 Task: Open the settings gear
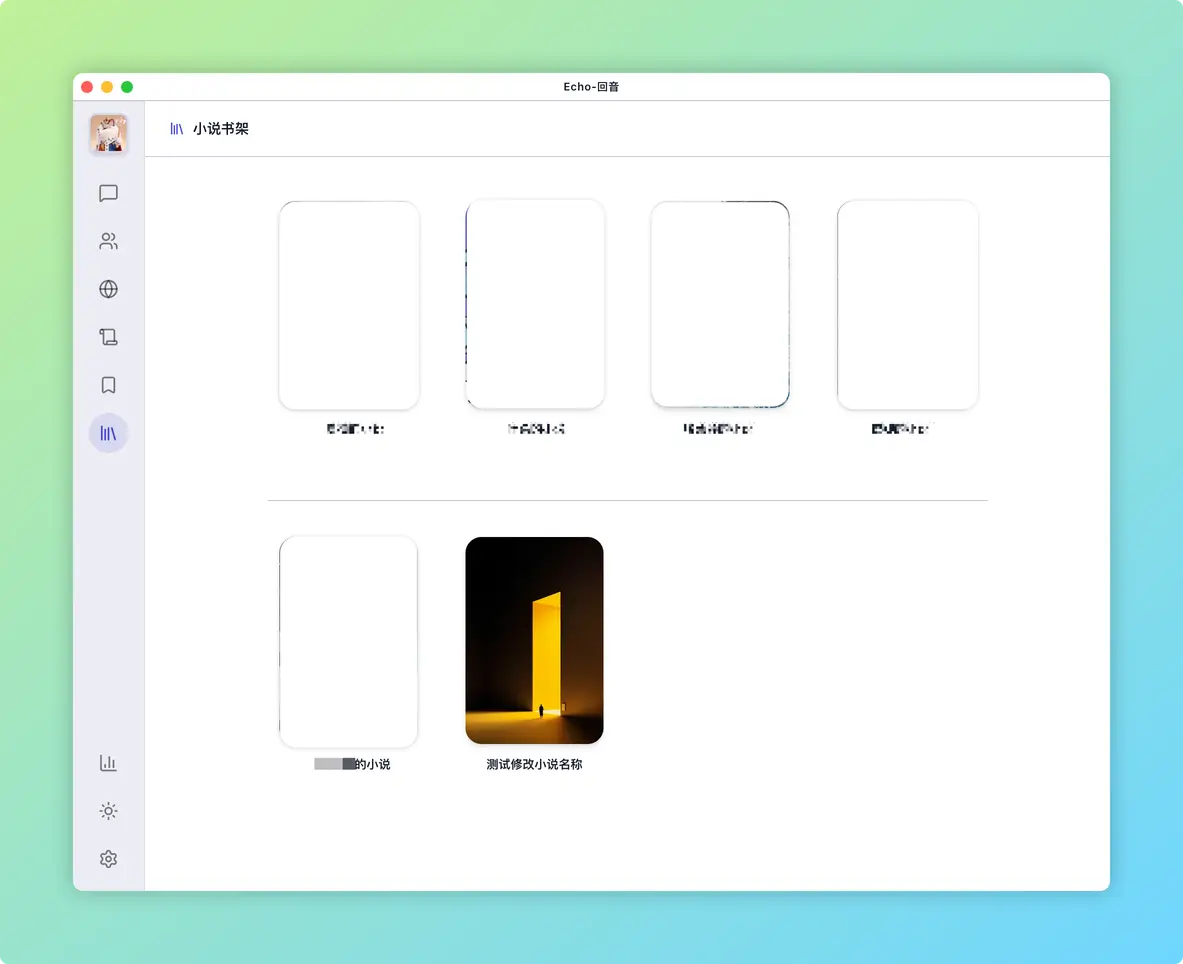click(x=108, y=859)
